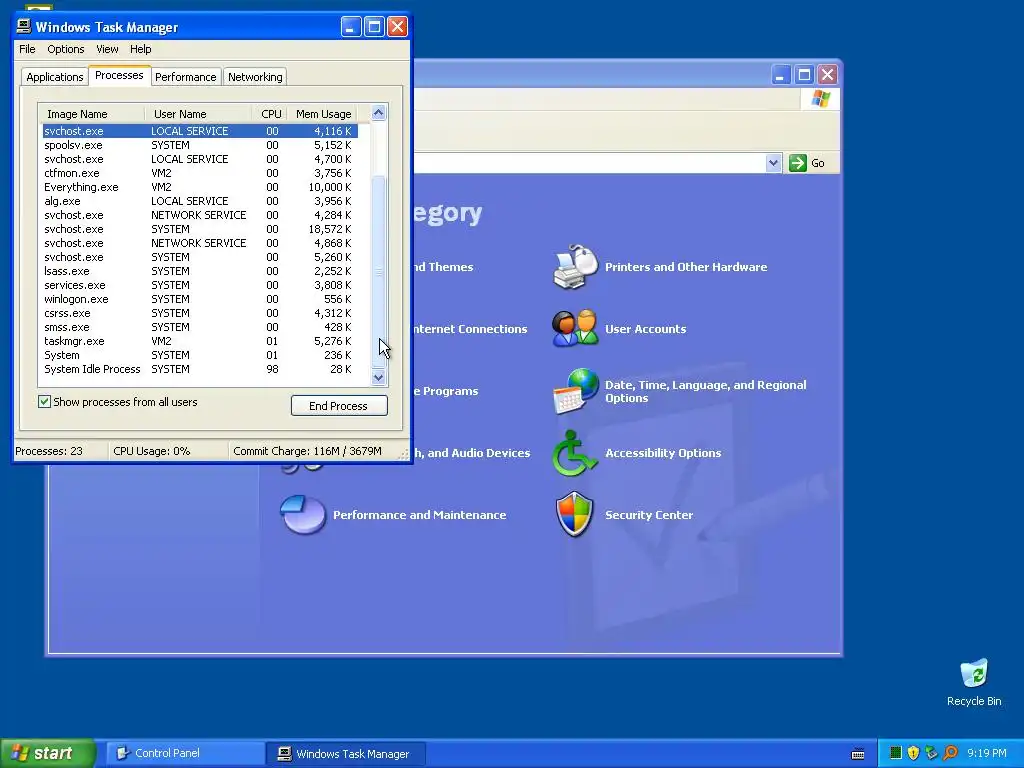Open the User Accounts icon
1024x768 pixels.
575,328
